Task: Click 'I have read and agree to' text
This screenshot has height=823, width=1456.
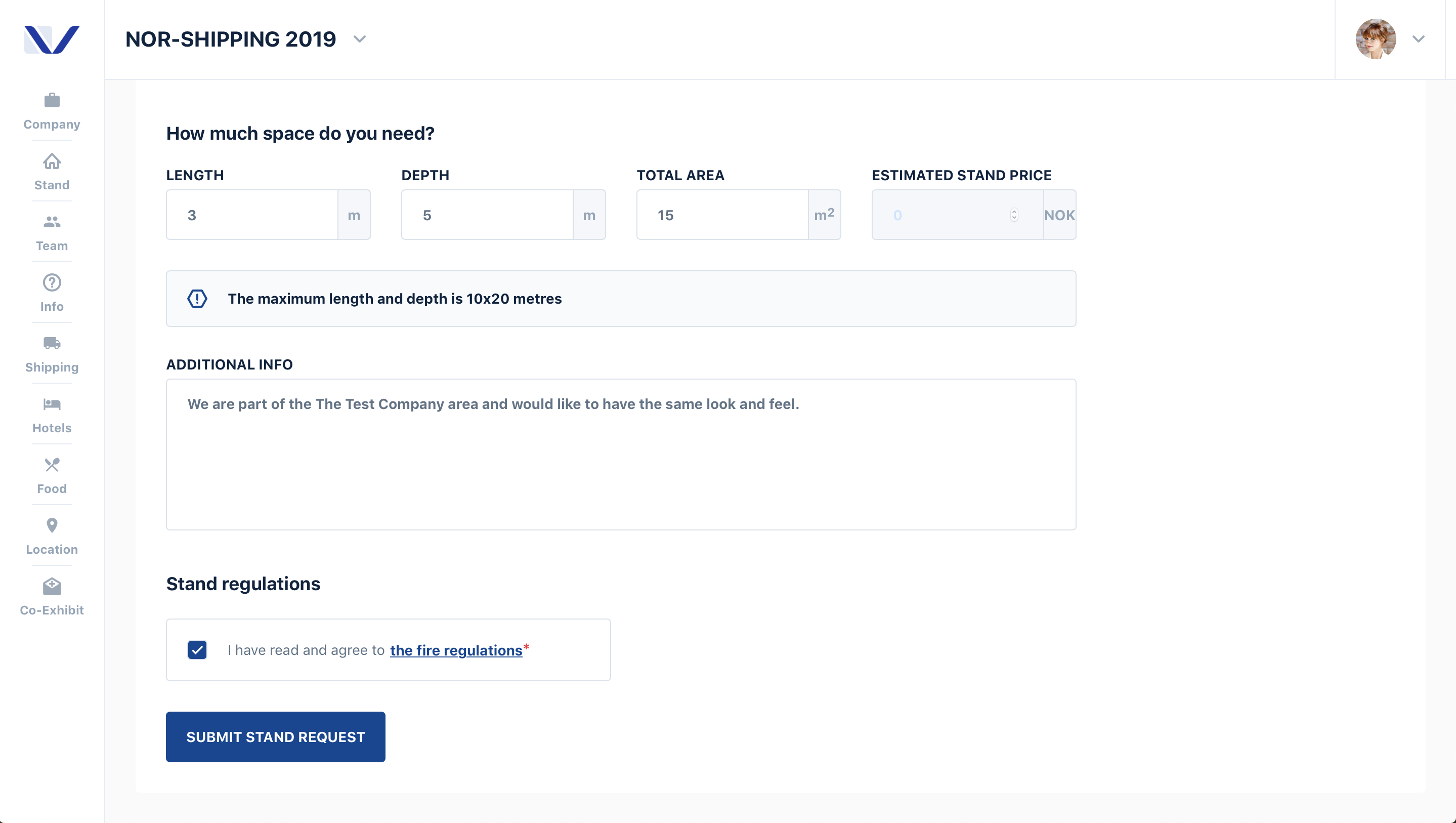Action: pos(306,650)
